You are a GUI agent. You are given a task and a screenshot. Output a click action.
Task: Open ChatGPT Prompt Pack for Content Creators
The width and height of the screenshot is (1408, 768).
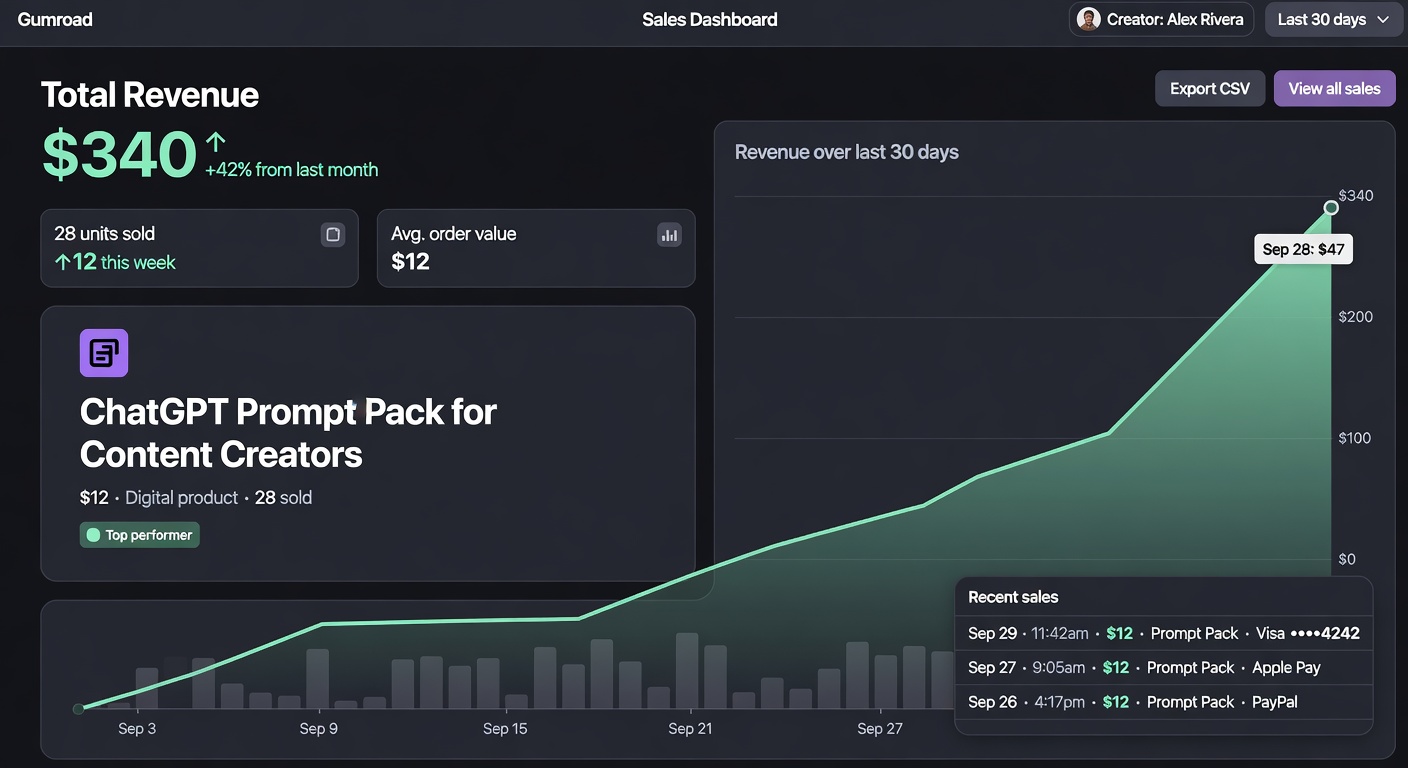click(x=288, y=433)
